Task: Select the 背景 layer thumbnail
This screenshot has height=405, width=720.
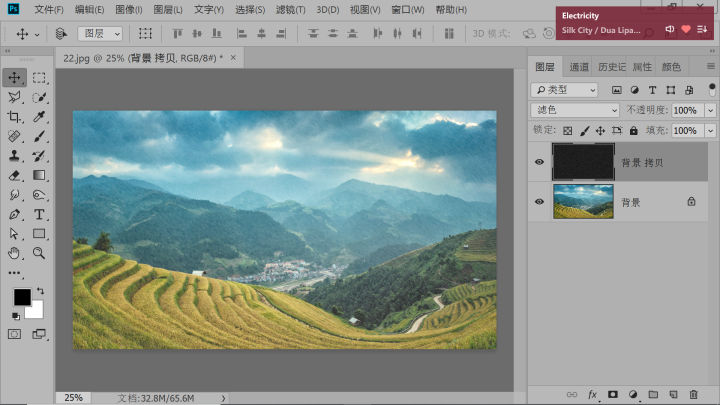Action: click(x=582, y=201)
